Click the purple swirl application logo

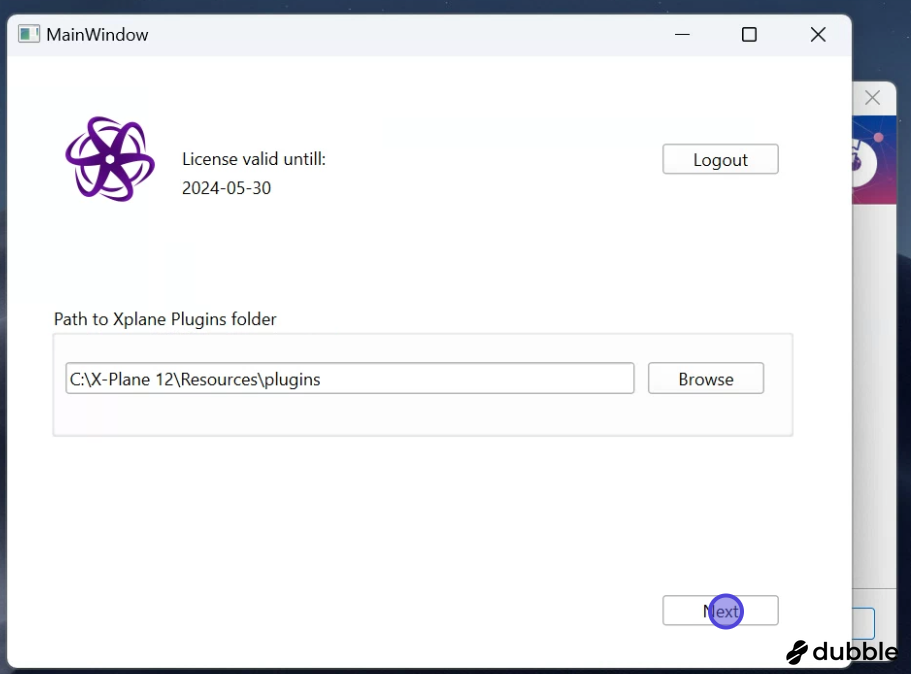pyautogui.click(x=110, y=159)
